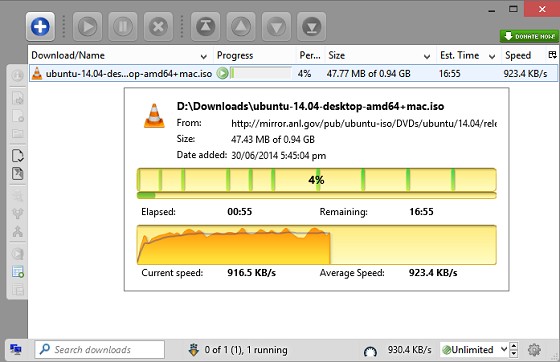Click current speed value 916.5 KB/s
Viewport: 560px width, 362px height.
(251, 273)
